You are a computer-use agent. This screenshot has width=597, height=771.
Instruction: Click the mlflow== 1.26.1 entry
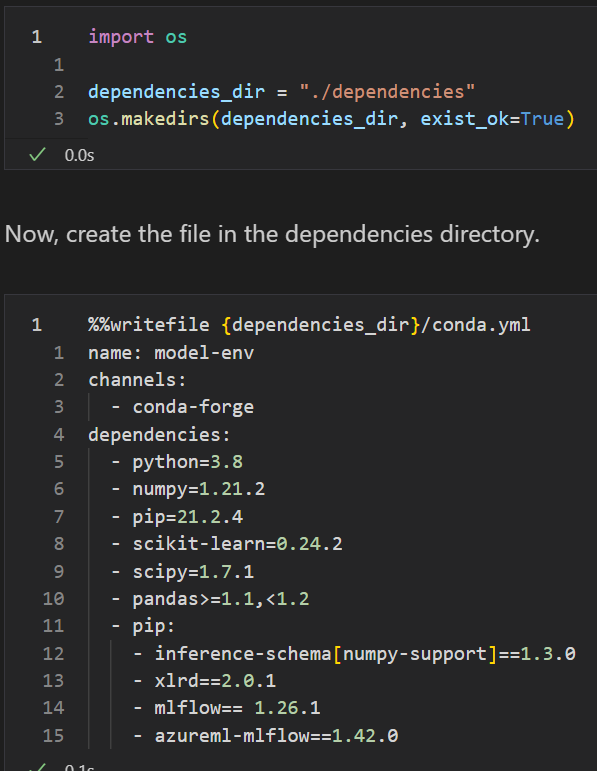pos(238,708)
